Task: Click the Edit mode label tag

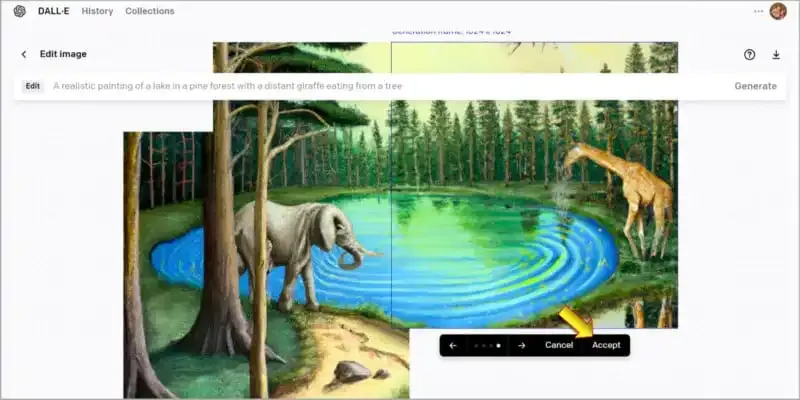Action: click(x=33, y=86)
